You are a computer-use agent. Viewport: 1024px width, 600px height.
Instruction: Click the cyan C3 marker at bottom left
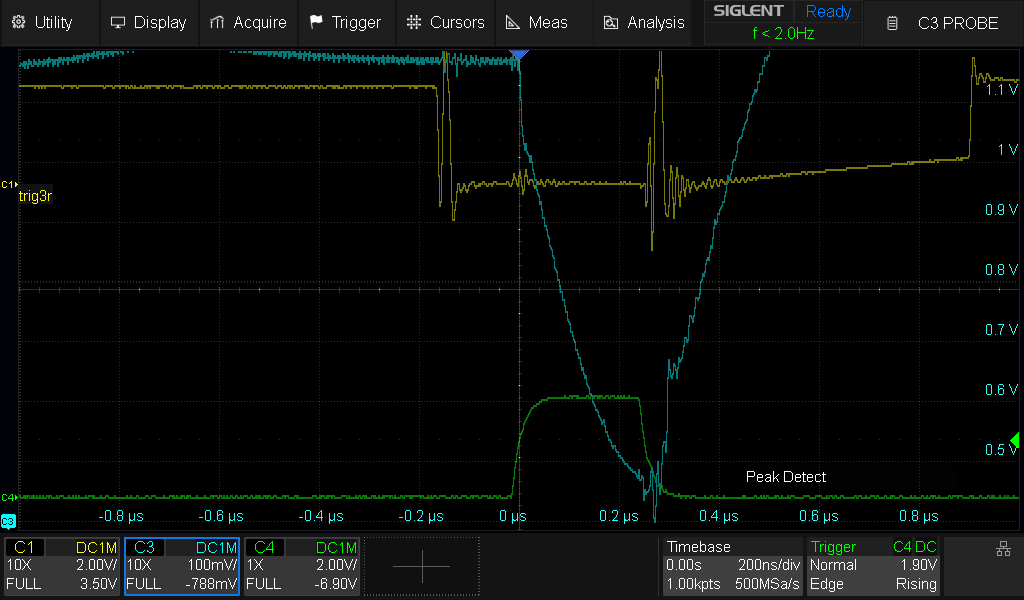tap(9, 521)
